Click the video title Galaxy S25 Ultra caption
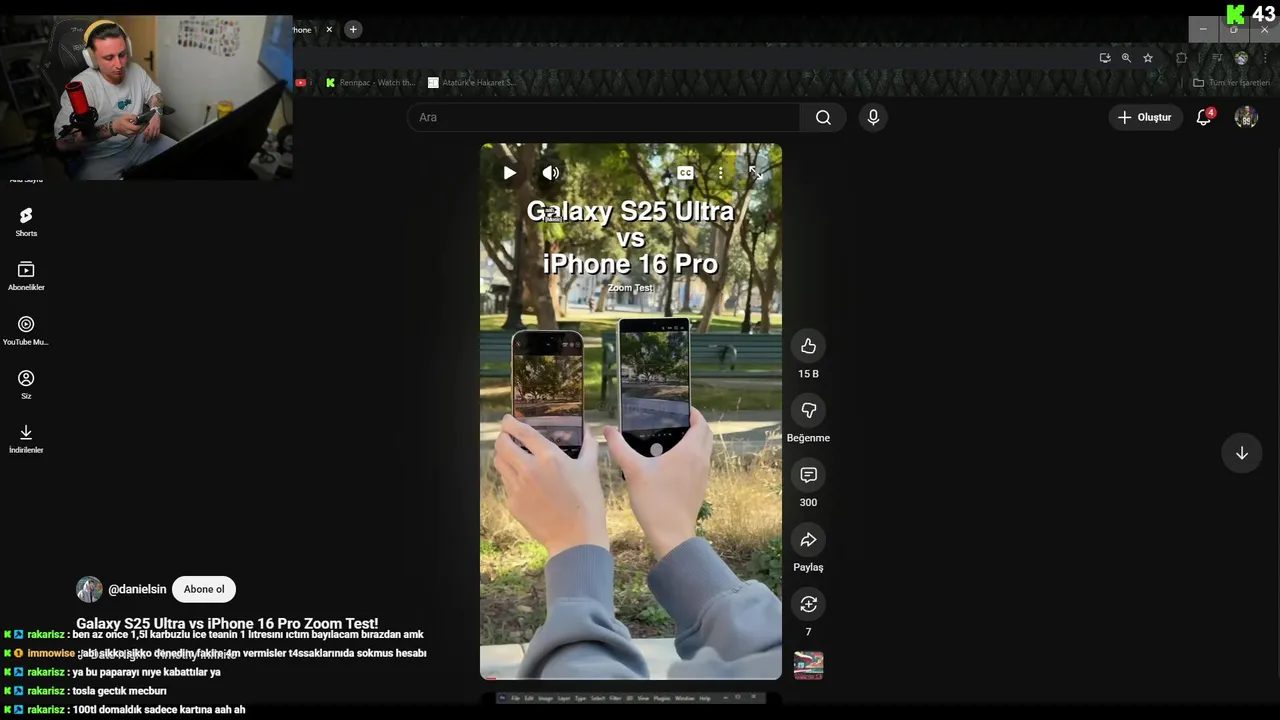Viewport: 1280px width, 720px height. (x=227, y=623)
